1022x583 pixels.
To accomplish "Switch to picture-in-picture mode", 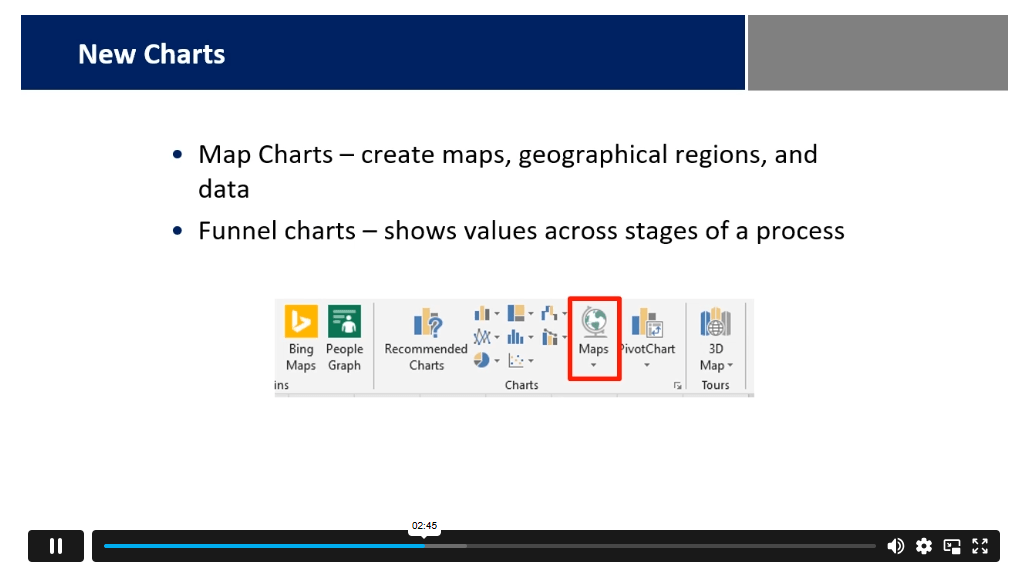I will click(x=952, y=546).
